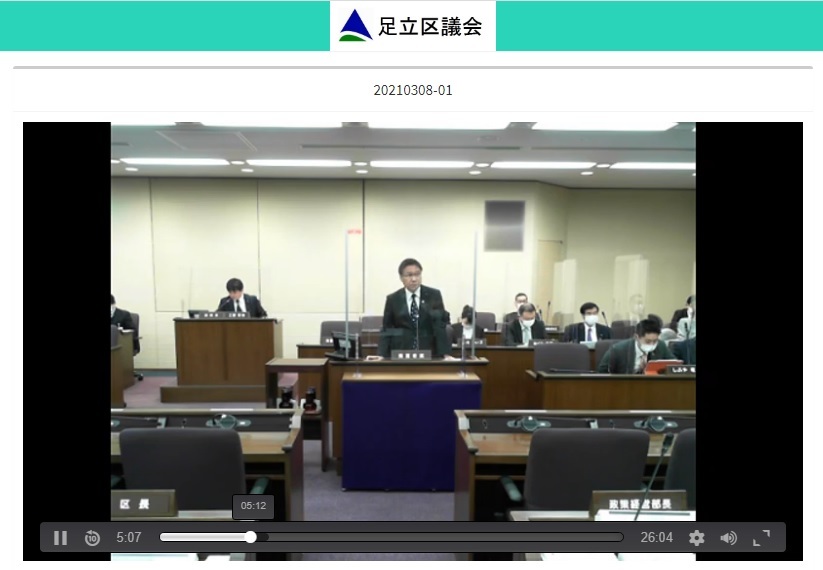This screenshot has width=823, height=570.
Task: Seek to unplayed portion of progress bar
Action: (440, 537)
